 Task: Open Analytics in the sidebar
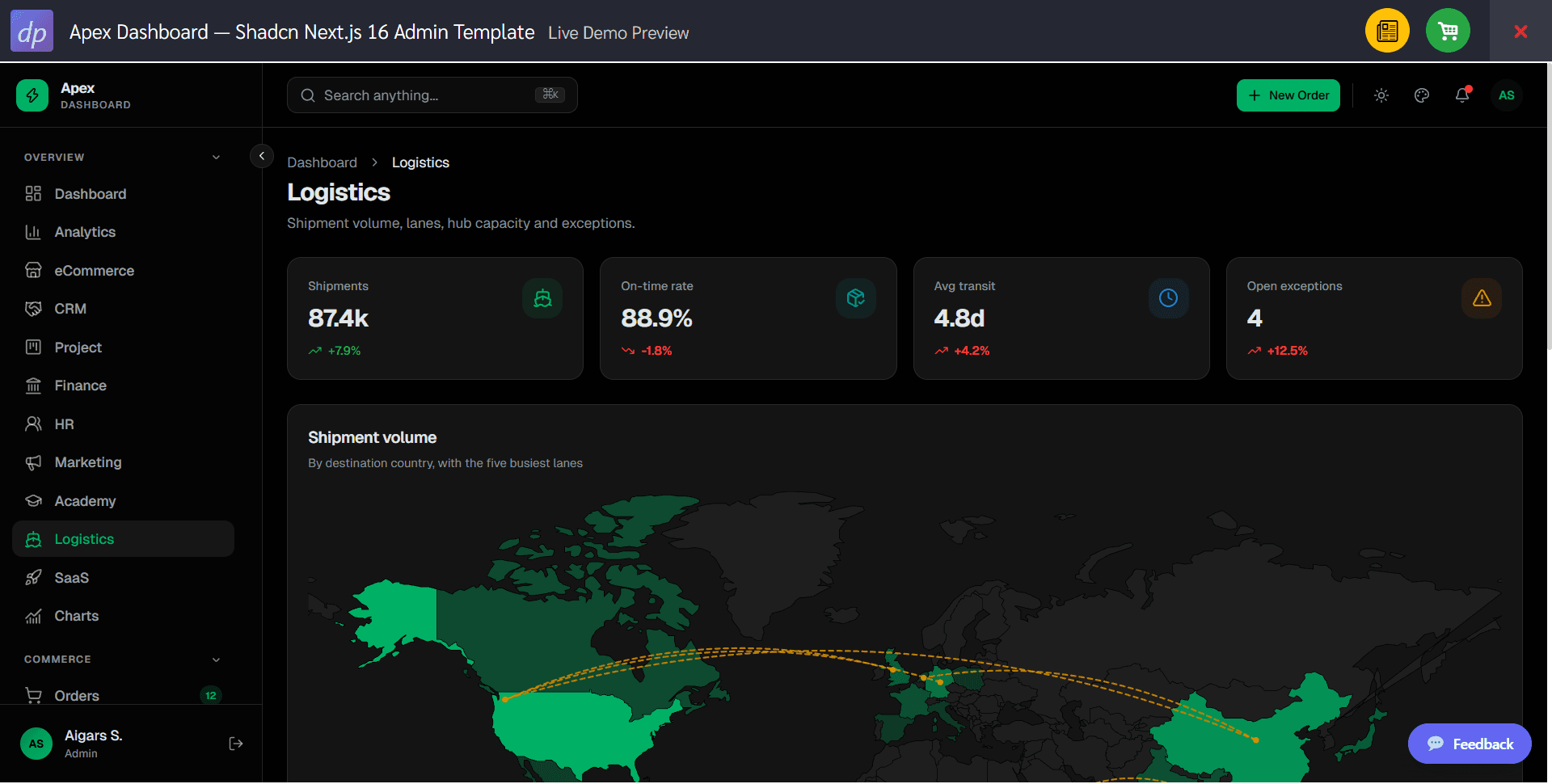pyautogui.click(x=123, y=232)
